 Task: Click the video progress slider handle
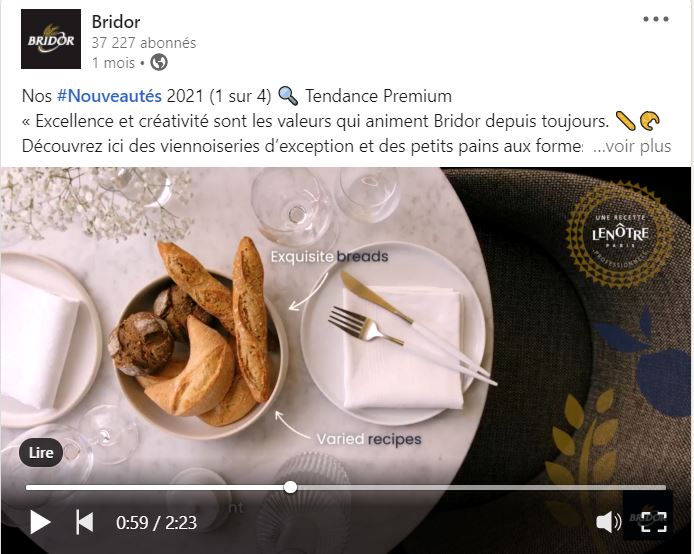[x=290, y=487]
